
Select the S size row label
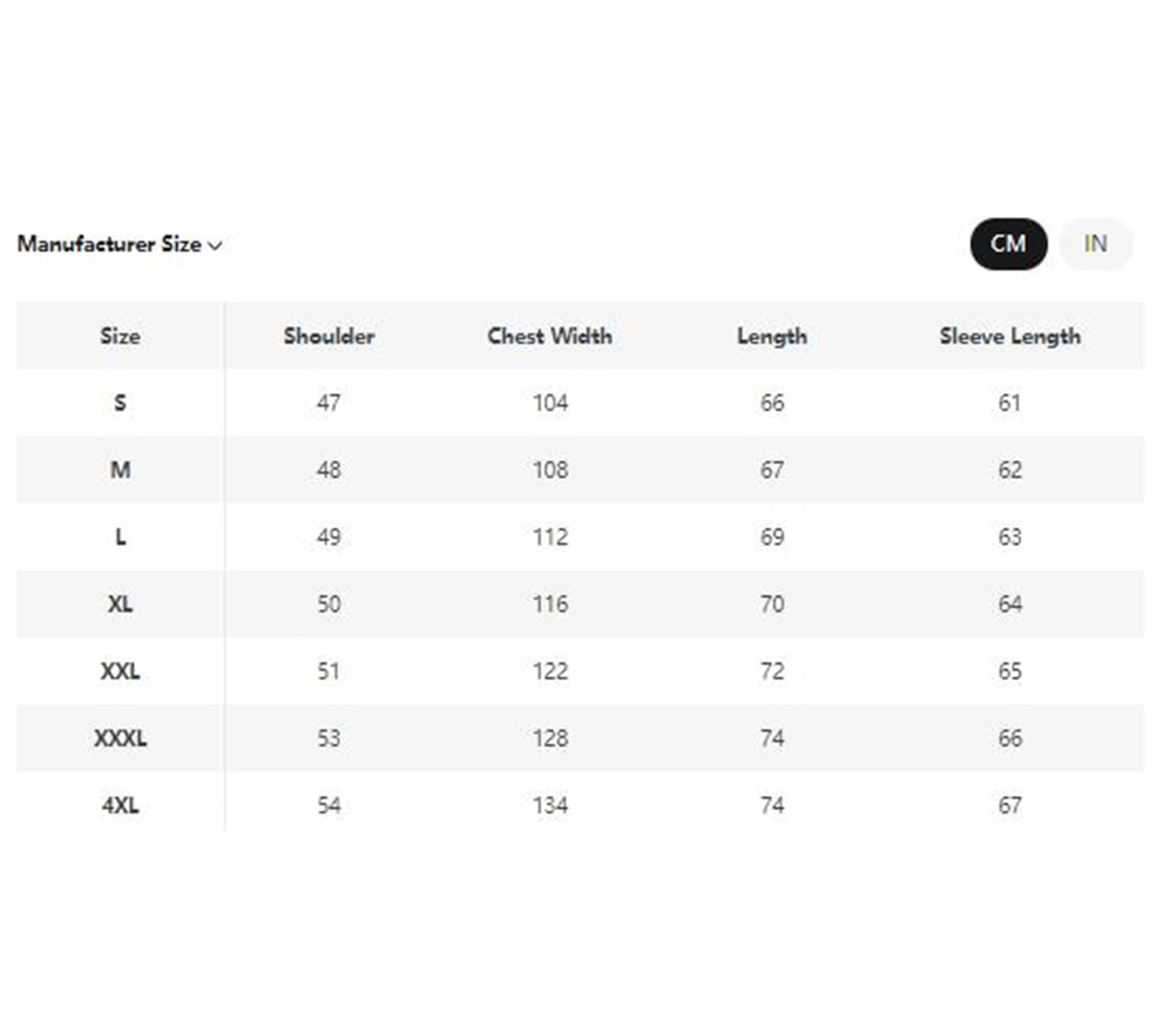[x=120, y=403]
